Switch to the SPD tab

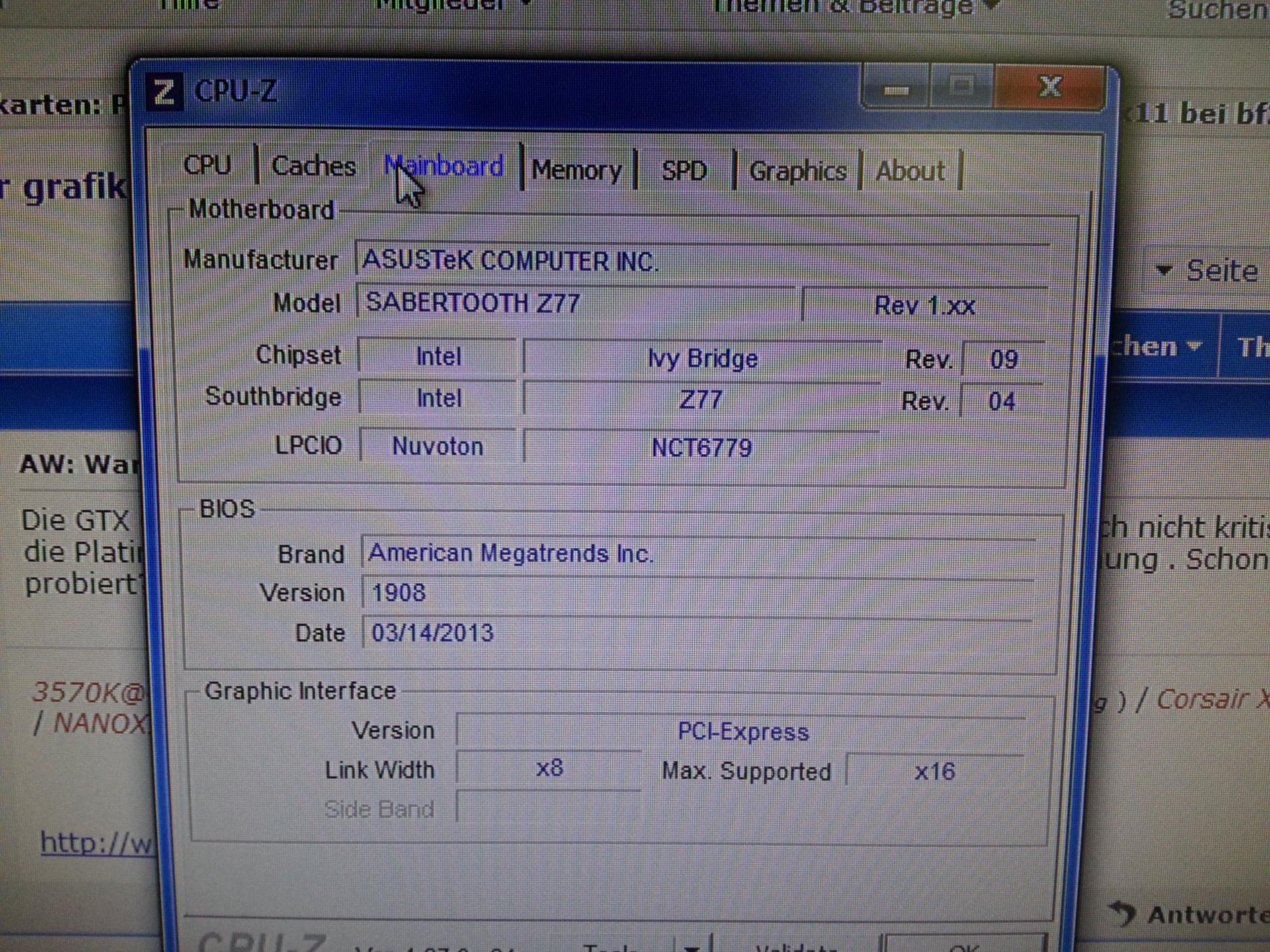click(x=684, y=171)
